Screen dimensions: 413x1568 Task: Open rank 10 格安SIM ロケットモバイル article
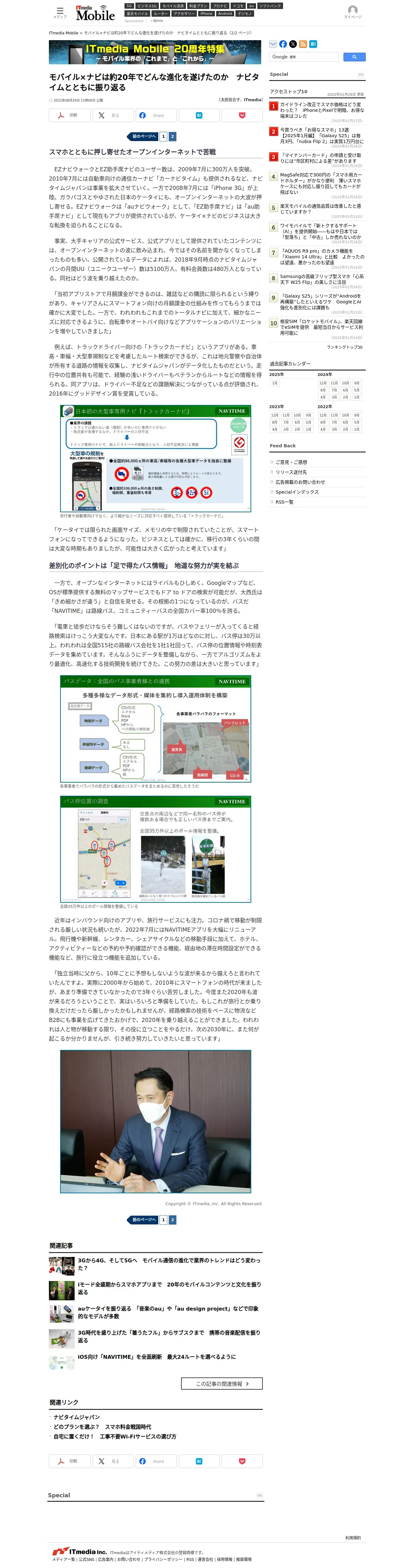point(321,327)
